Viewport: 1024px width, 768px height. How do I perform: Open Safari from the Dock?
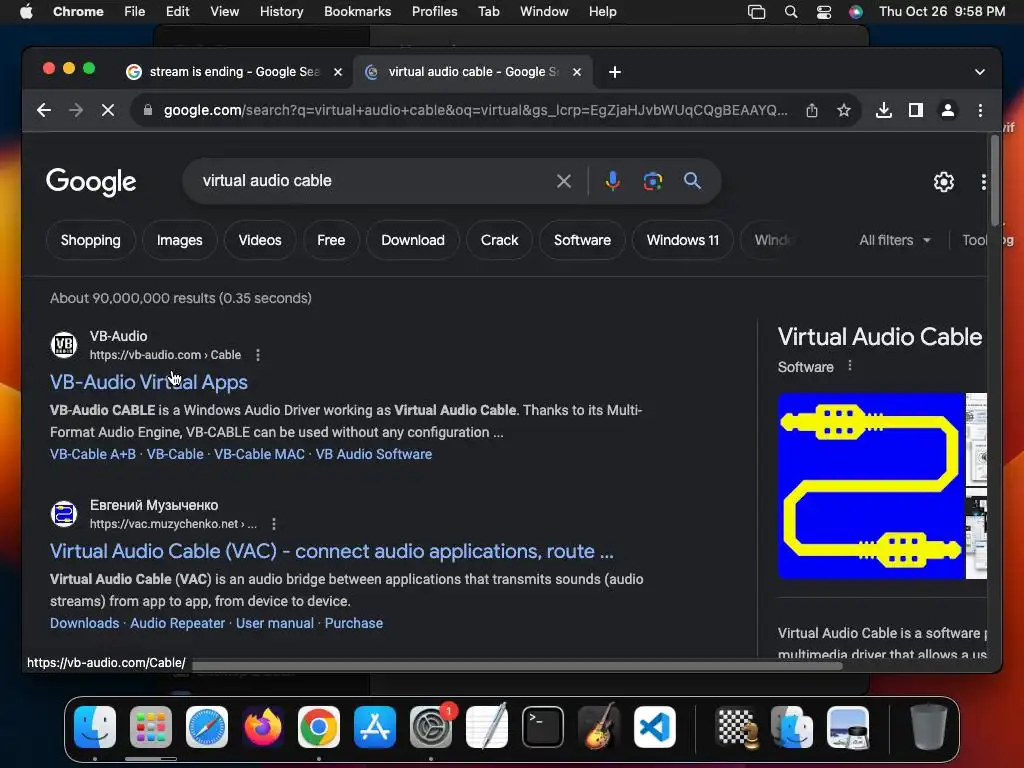(x=207, y=726)
